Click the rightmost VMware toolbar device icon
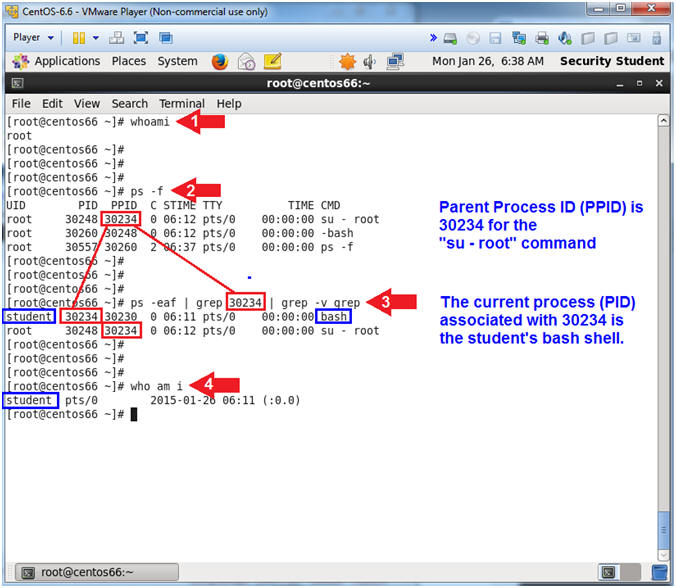 [657, 38]
